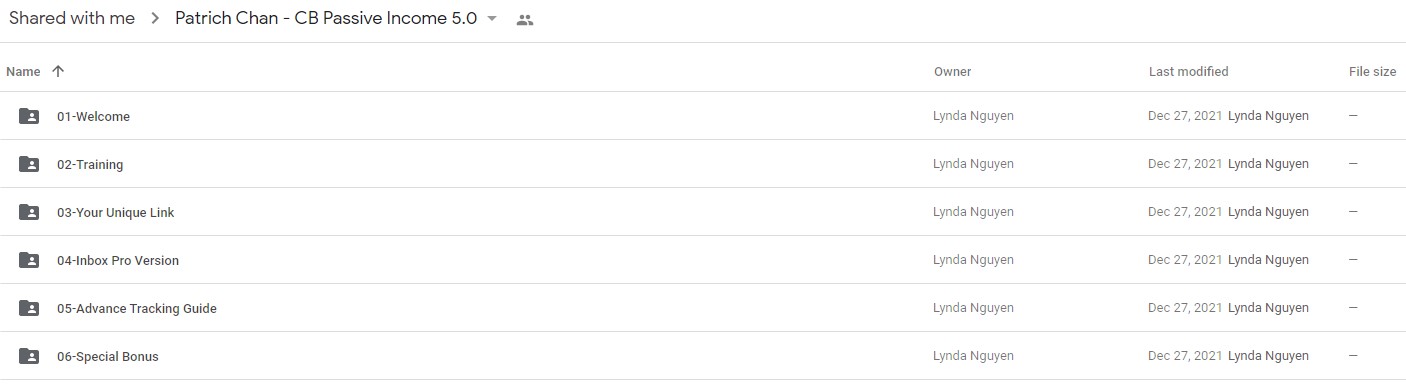Click the shared people icon beside folder title
The image size is (1406, 386).
(x=525, y=20)
